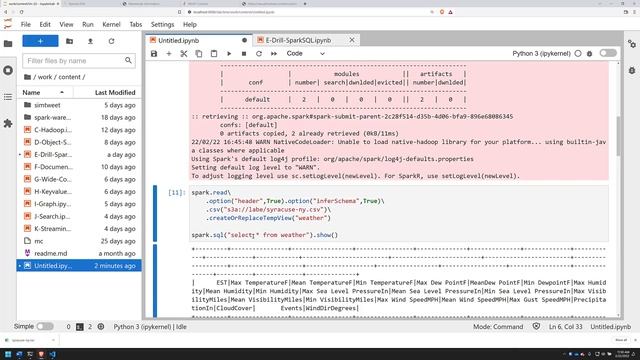Viewport: 640px width, 360px height.
Task: Select the F-Documen... notebook file
Action: [x=79, y=167]
